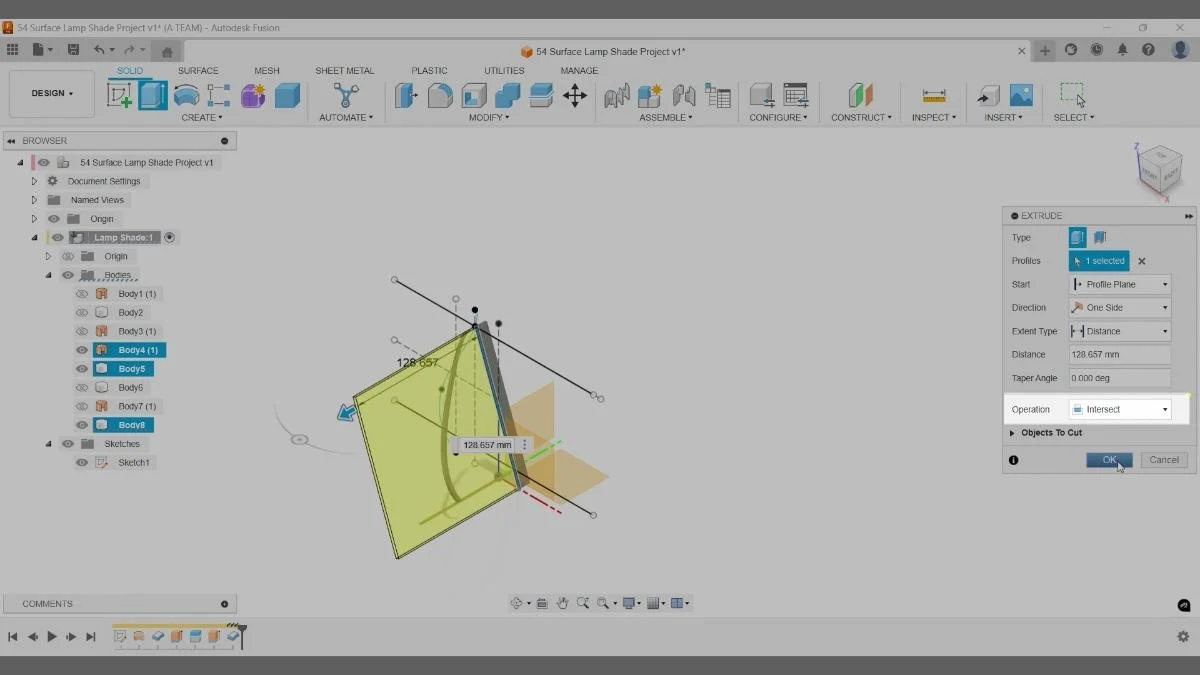Expand the Named Views tree item

(33, 199)
